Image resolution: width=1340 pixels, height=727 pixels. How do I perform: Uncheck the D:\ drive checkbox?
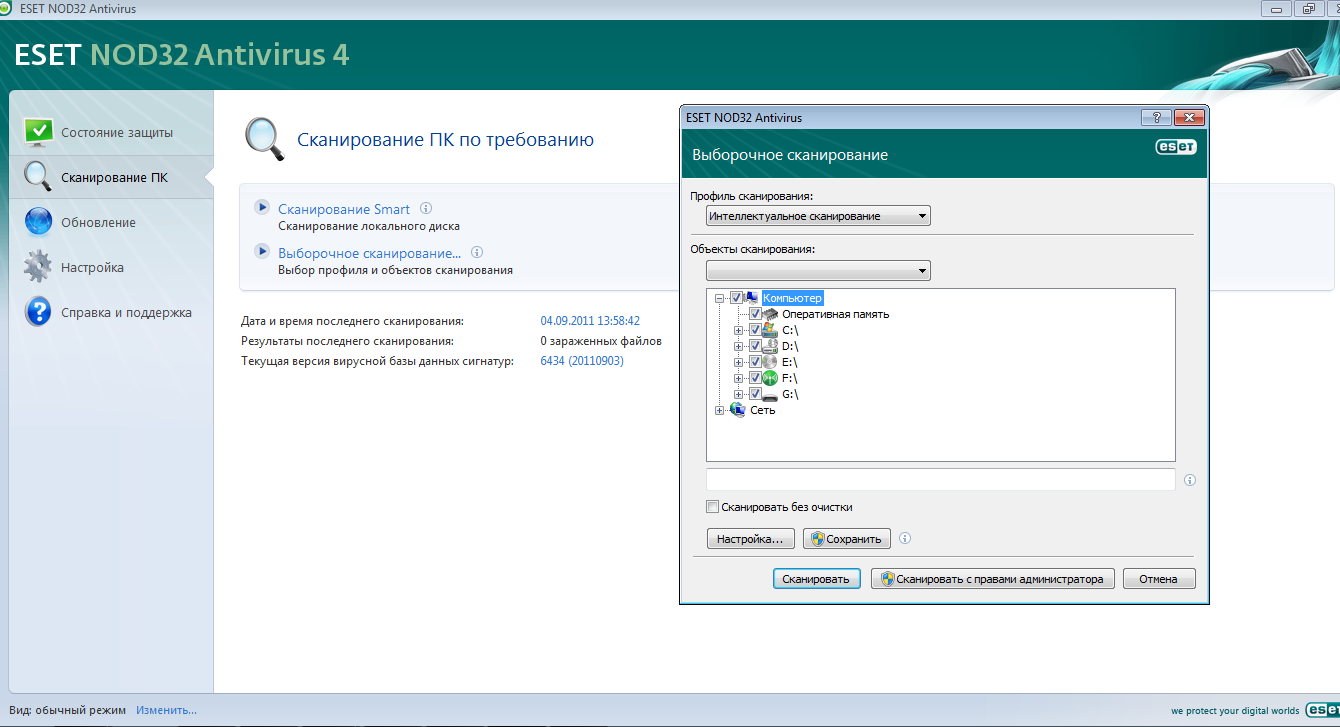(755, 346)
